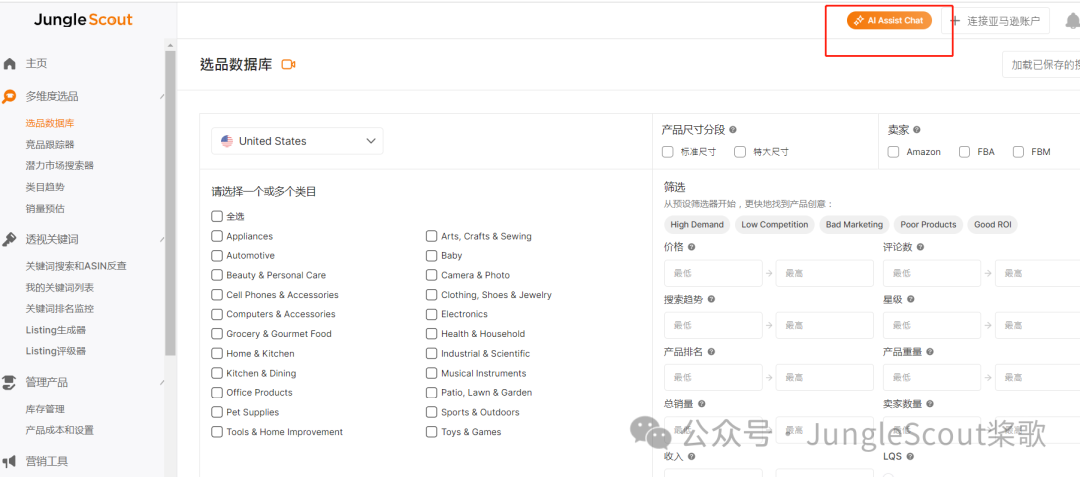Tick the Amazon seller checkbox
1080x477 pixels.
coord(893,151)
